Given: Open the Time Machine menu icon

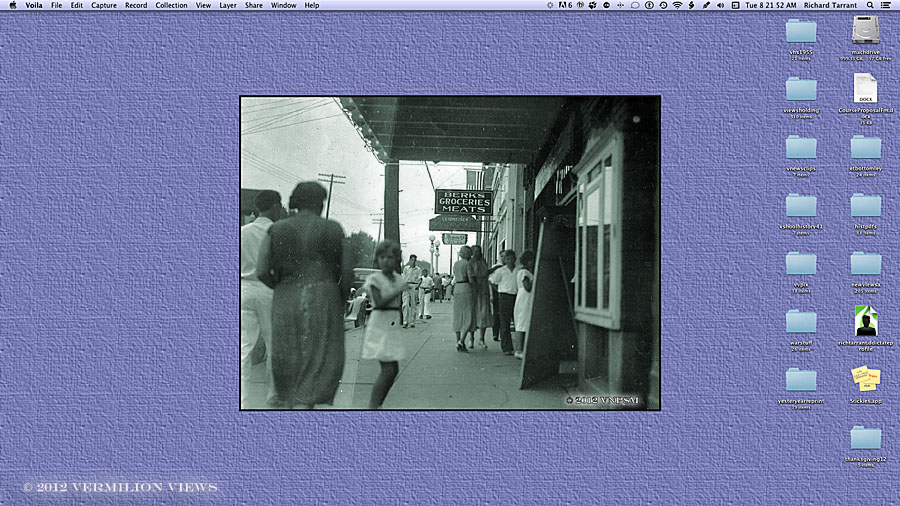Looking at the screenshot, I should [663, 5].
